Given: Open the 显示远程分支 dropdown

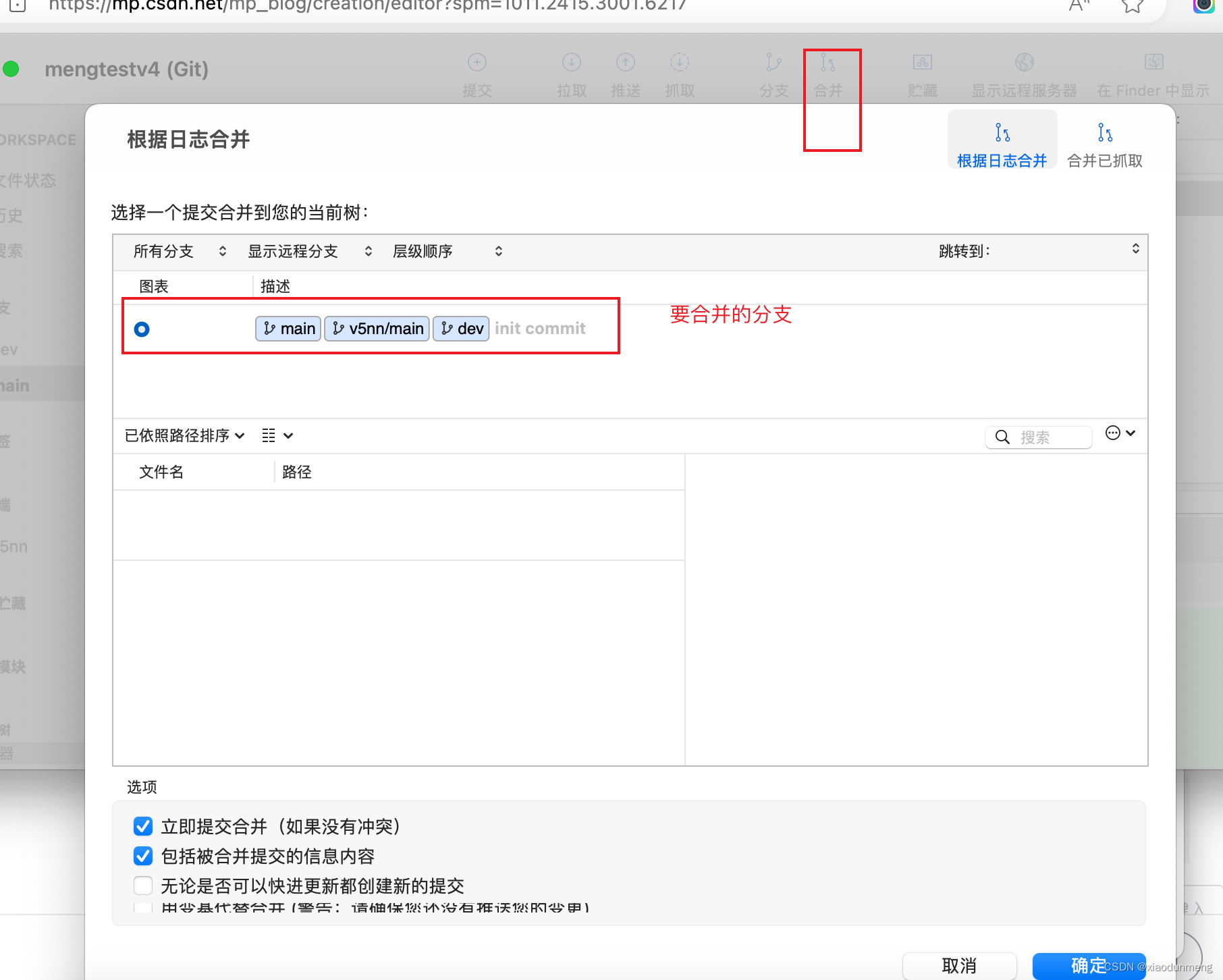Looking at the screenshot, I should pyautogui.click(x=310, y=251).
